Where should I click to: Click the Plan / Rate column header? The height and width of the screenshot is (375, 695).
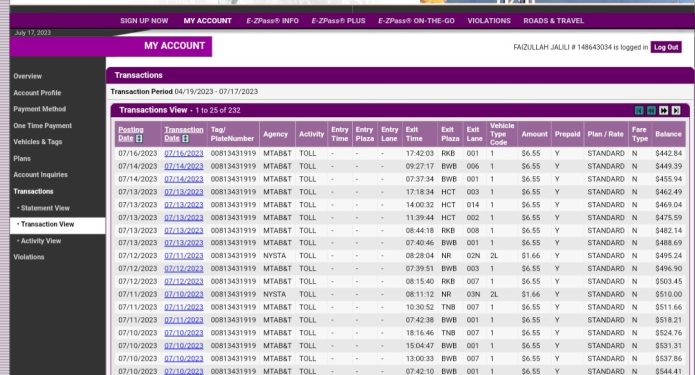pos(606,134)
